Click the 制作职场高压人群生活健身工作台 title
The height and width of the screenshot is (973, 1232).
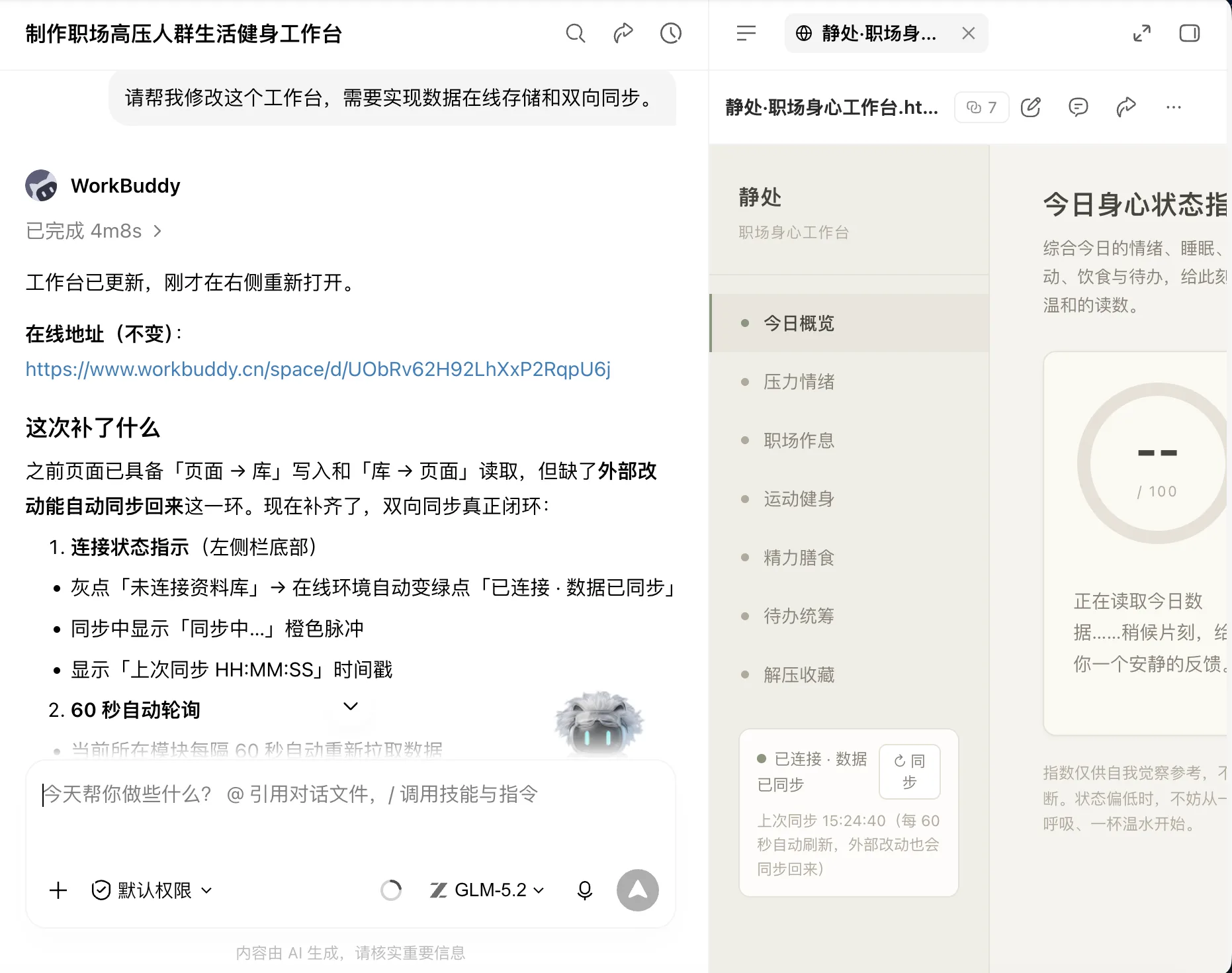pos(183,33)
